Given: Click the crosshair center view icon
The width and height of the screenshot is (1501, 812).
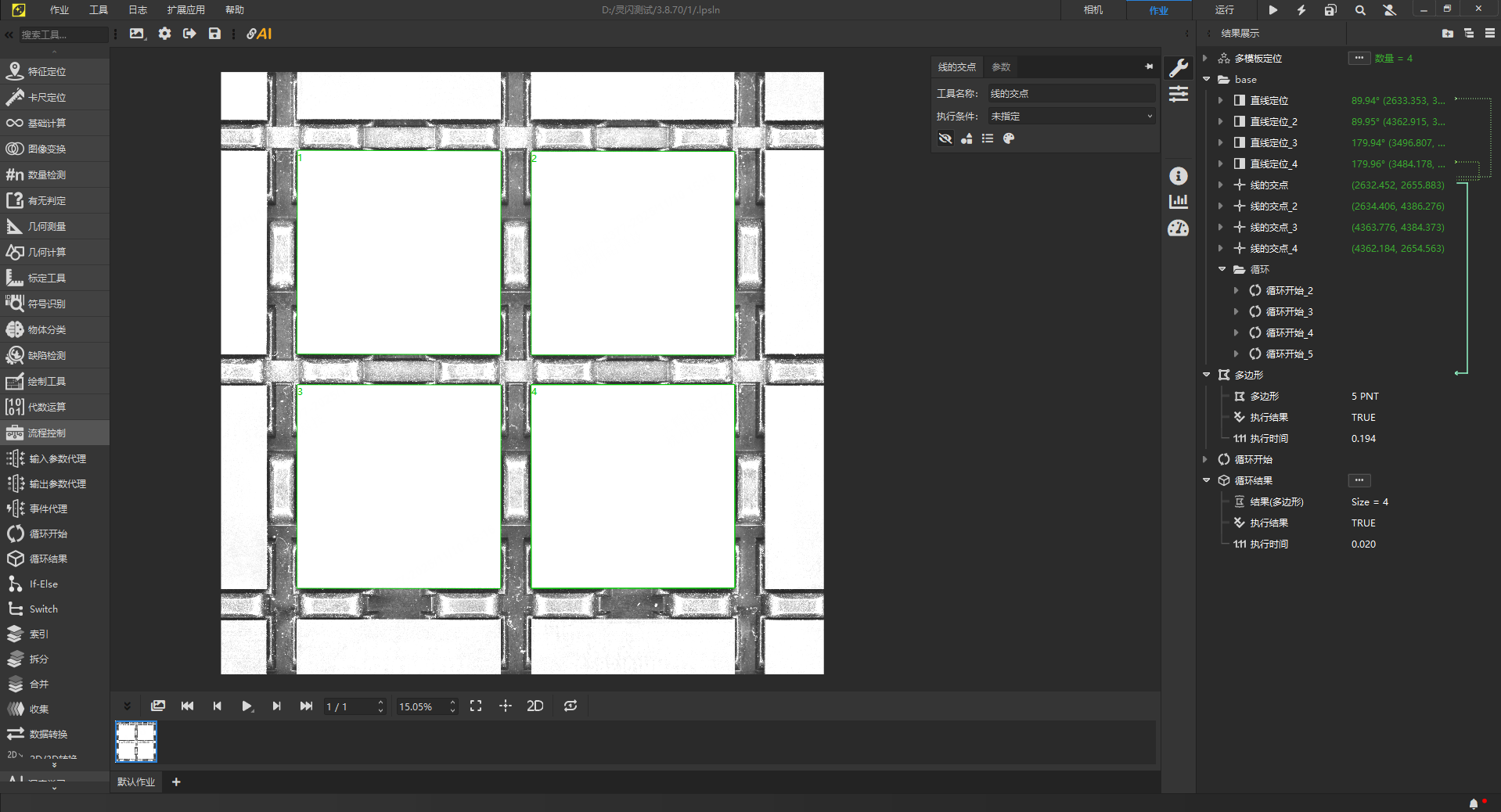Looking at the screenshot, I should click(x=506, y=706).
